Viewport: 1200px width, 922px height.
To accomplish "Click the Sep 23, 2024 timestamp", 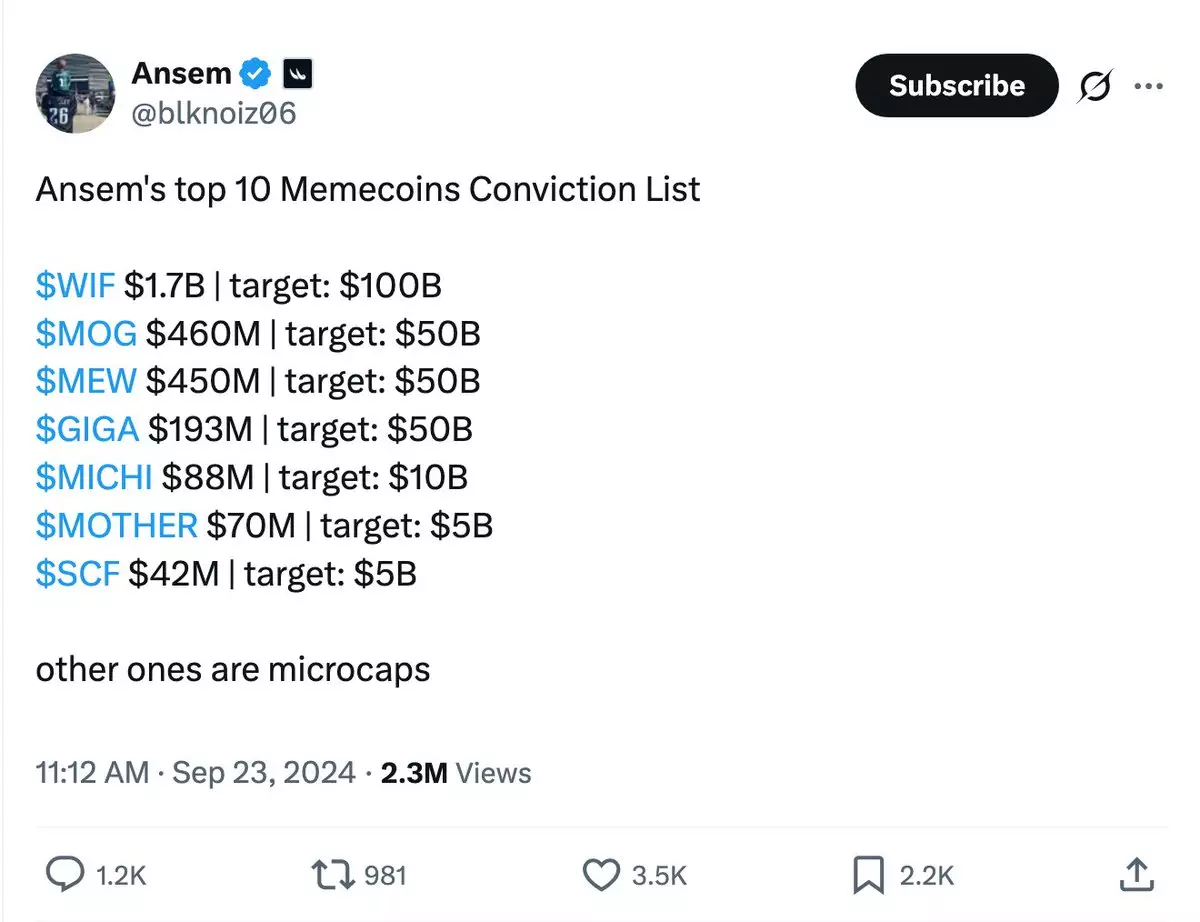I will [264, 773].
